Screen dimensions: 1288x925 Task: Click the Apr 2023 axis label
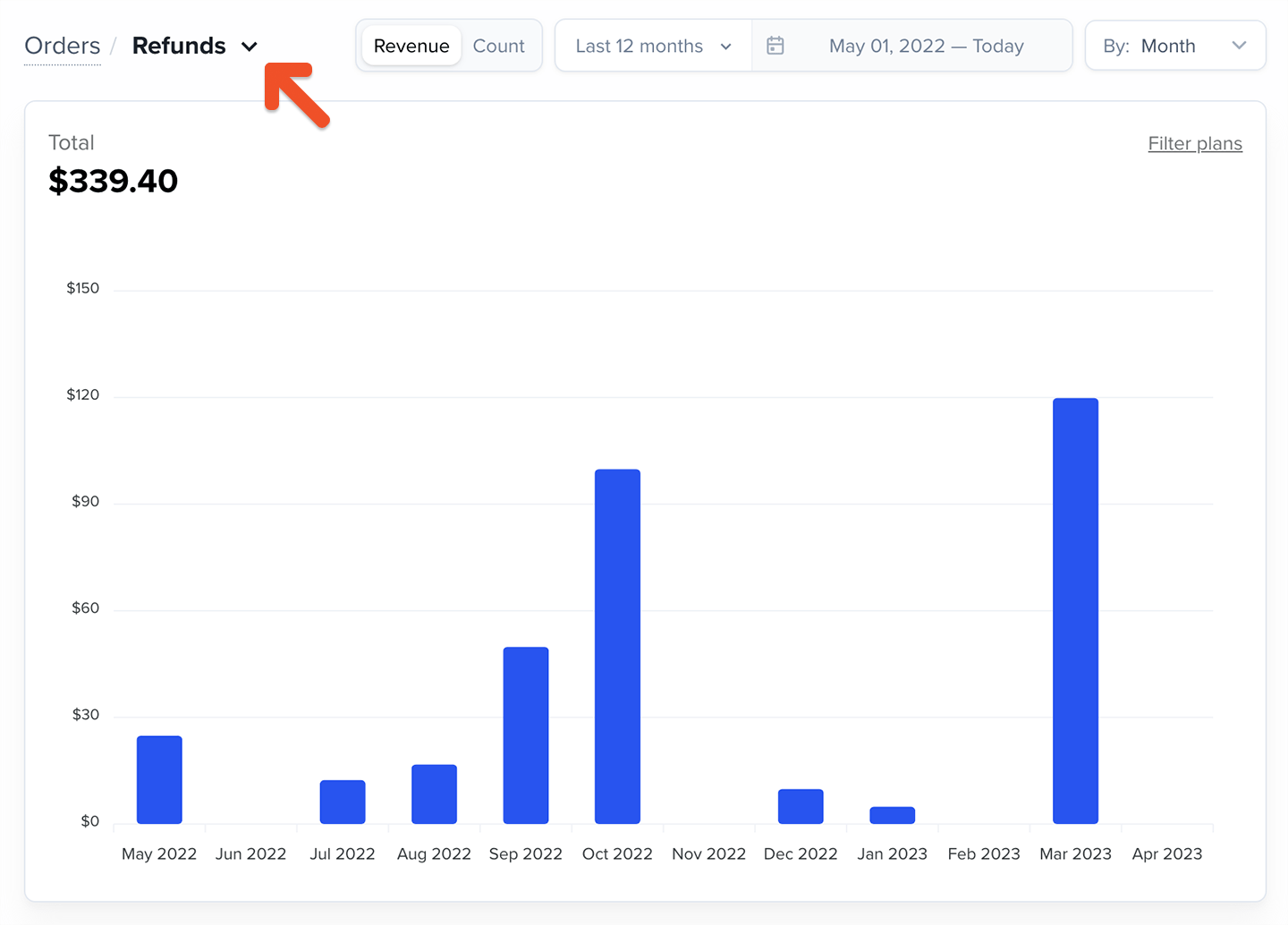click(x=1167, y=853)
